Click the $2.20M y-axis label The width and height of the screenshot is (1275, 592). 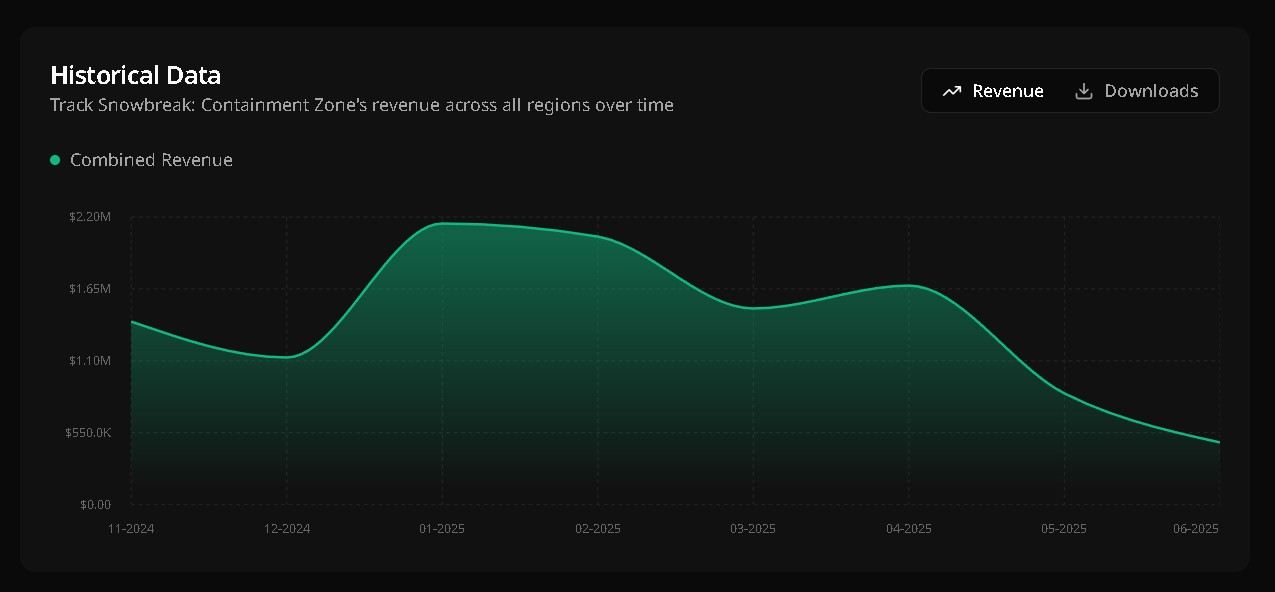pyautogui.click(x=90, y=217)
